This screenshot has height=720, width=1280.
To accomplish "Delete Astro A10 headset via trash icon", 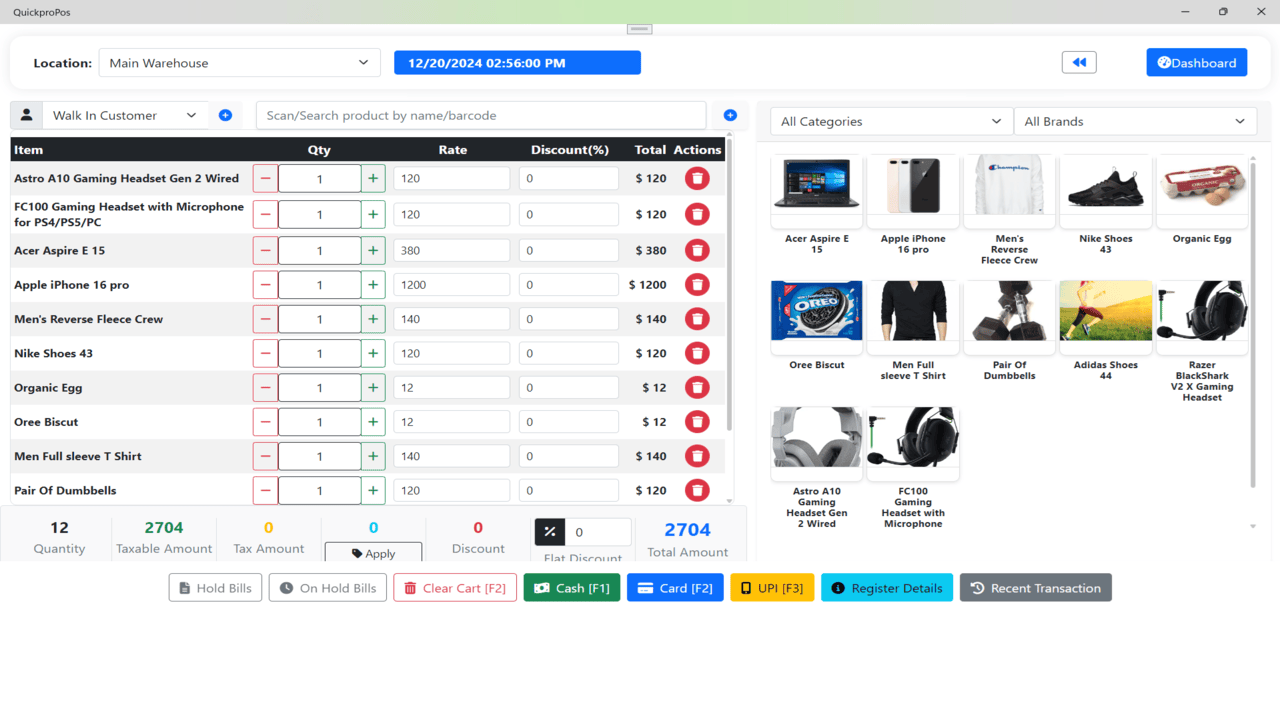I will 697,178.
